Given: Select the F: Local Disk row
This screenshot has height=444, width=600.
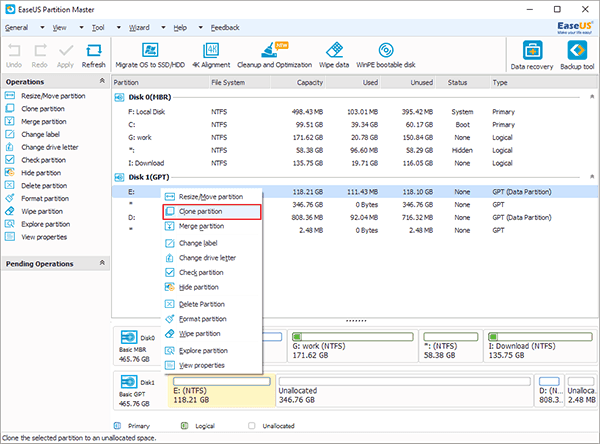Looking at the screenshot, I should (354, 112).
